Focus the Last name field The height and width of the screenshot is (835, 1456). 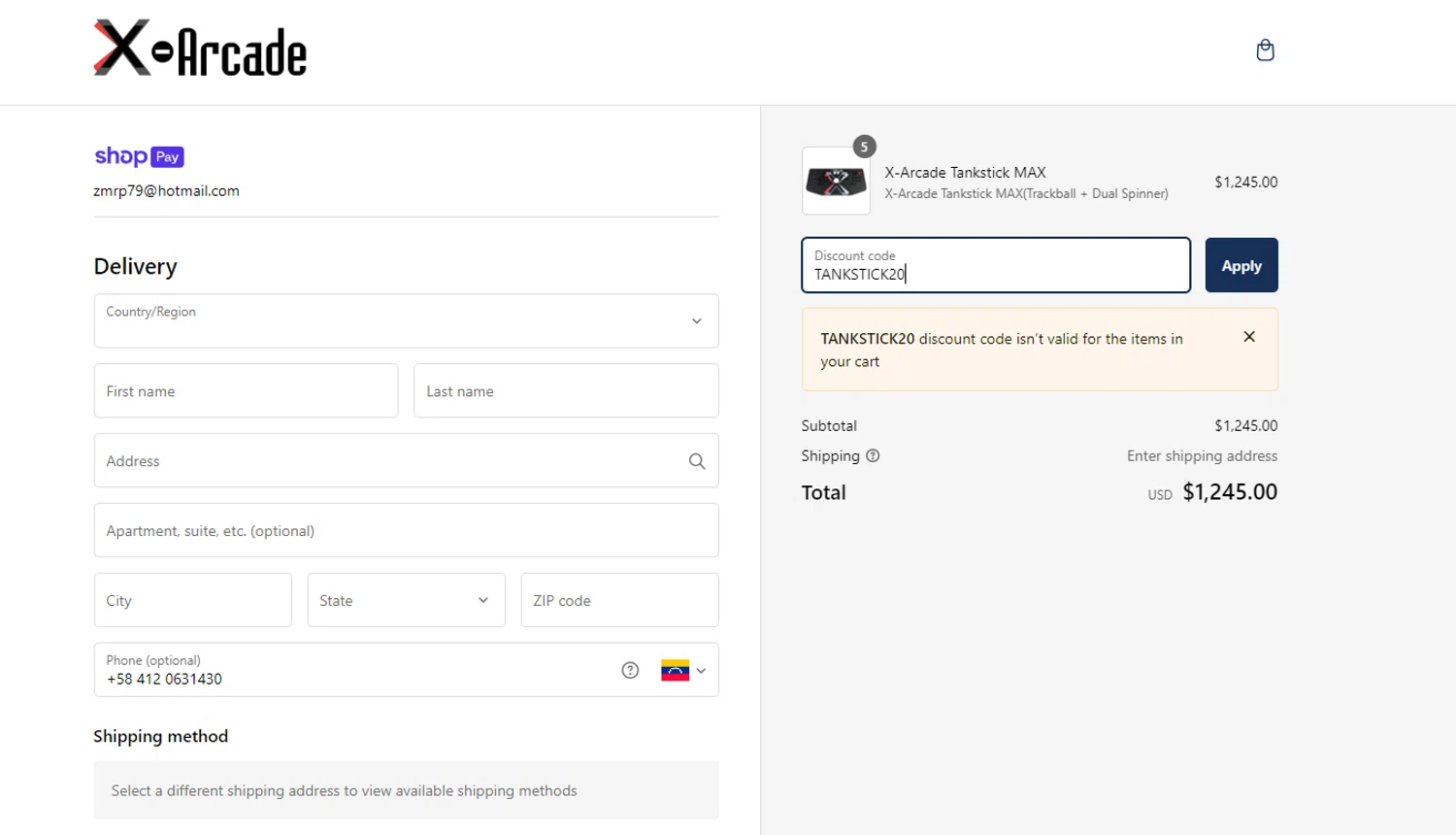[x=566, y=391]
